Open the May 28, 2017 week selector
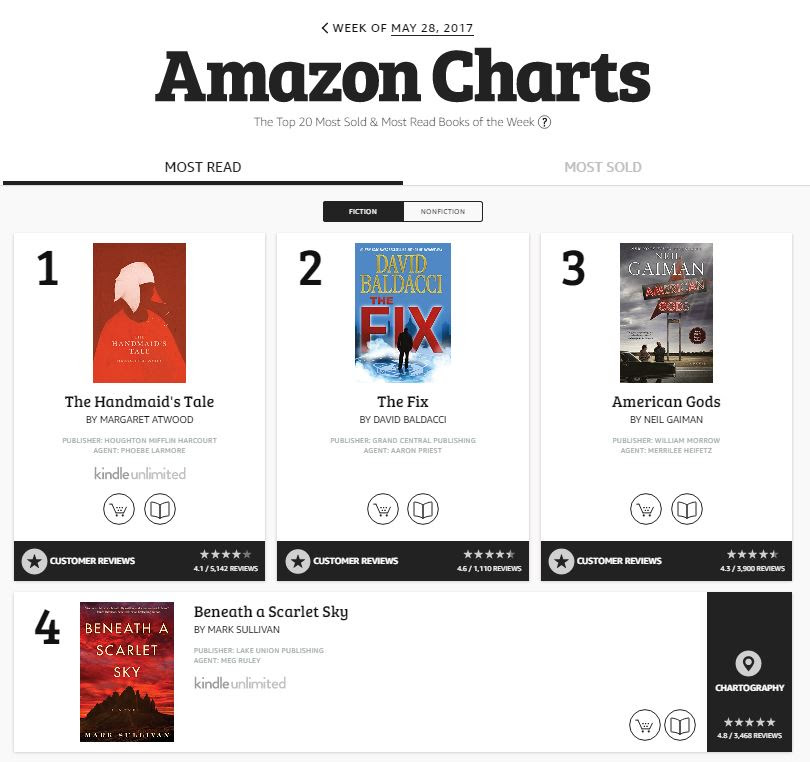810x762 pixels. 432,28
